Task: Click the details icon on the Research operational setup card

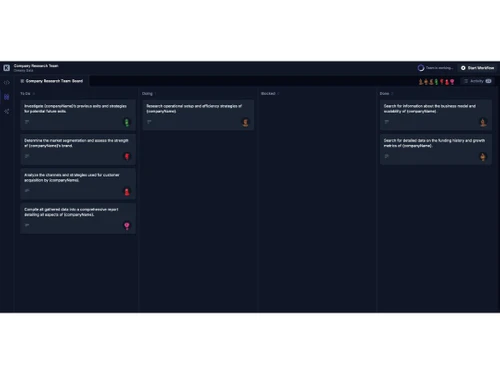Action: coord(149,122)
